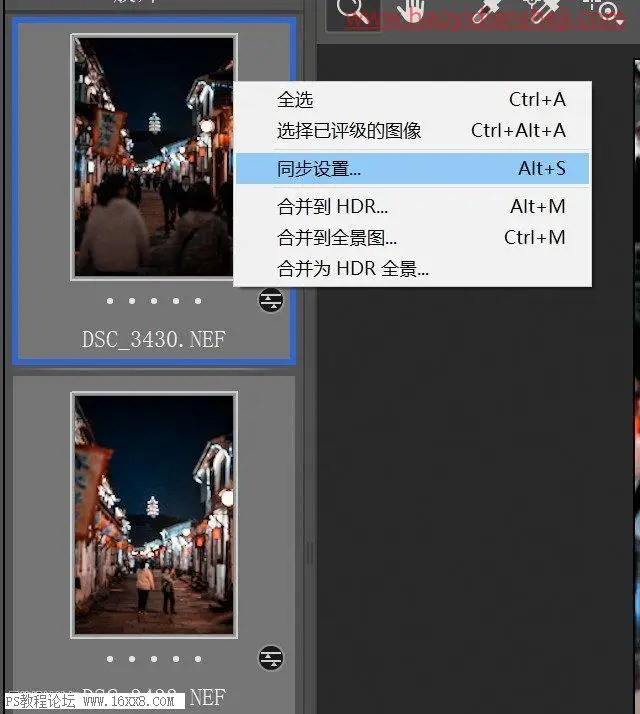
Task: Set fifth rating dot under the second thumbnail
Action: coord(198,659)
